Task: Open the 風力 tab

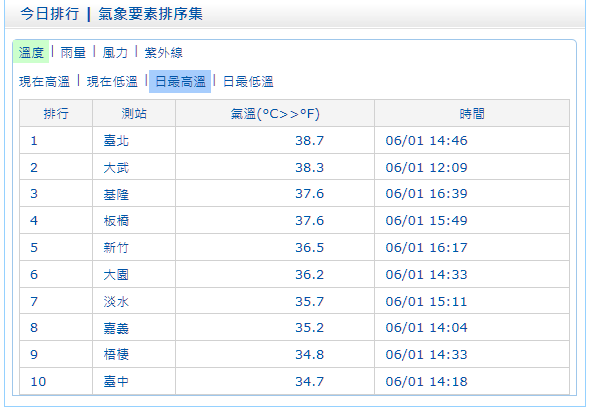Action: 115,52
